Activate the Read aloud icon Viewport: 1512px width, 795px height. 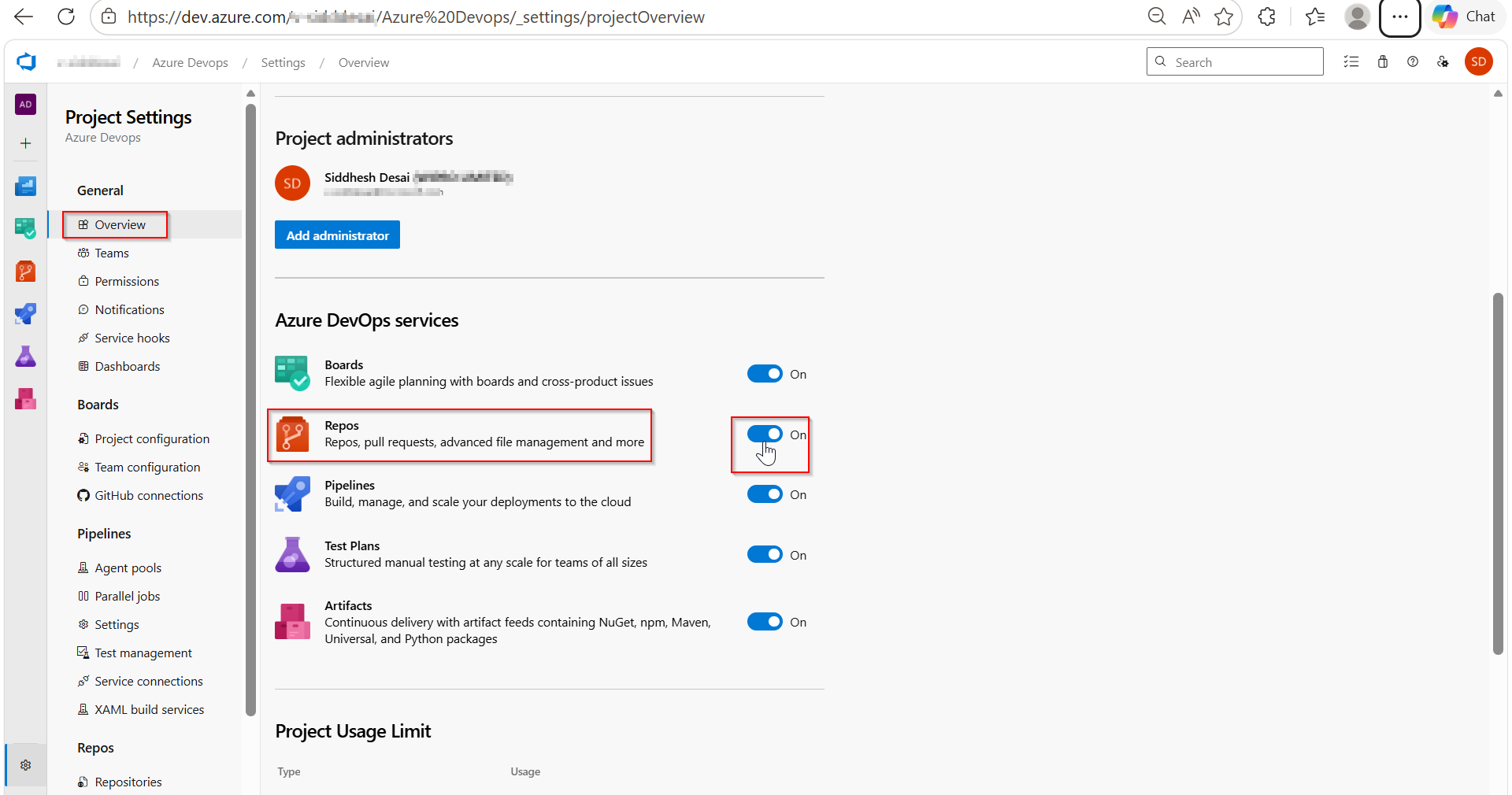pos(1191,17)
